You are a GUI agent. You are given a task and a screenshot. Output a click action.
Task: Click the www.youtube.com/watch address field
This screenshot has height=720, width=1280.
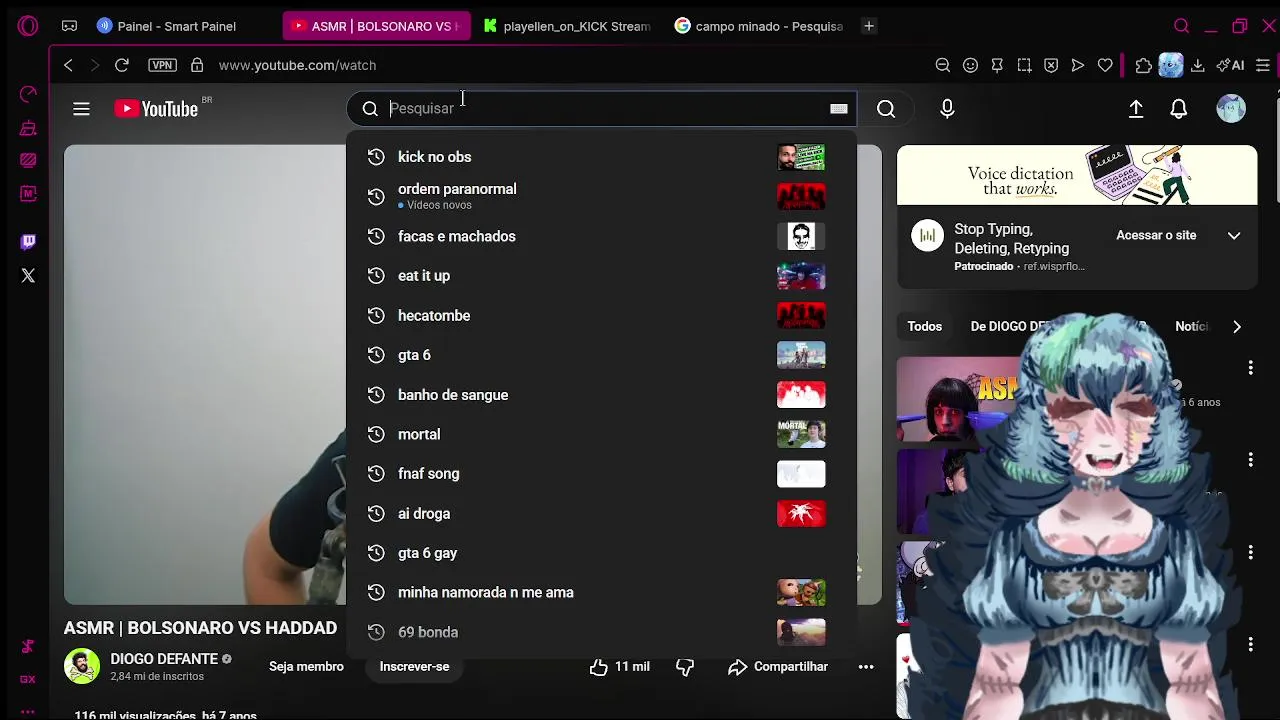(x=297, y=65)
